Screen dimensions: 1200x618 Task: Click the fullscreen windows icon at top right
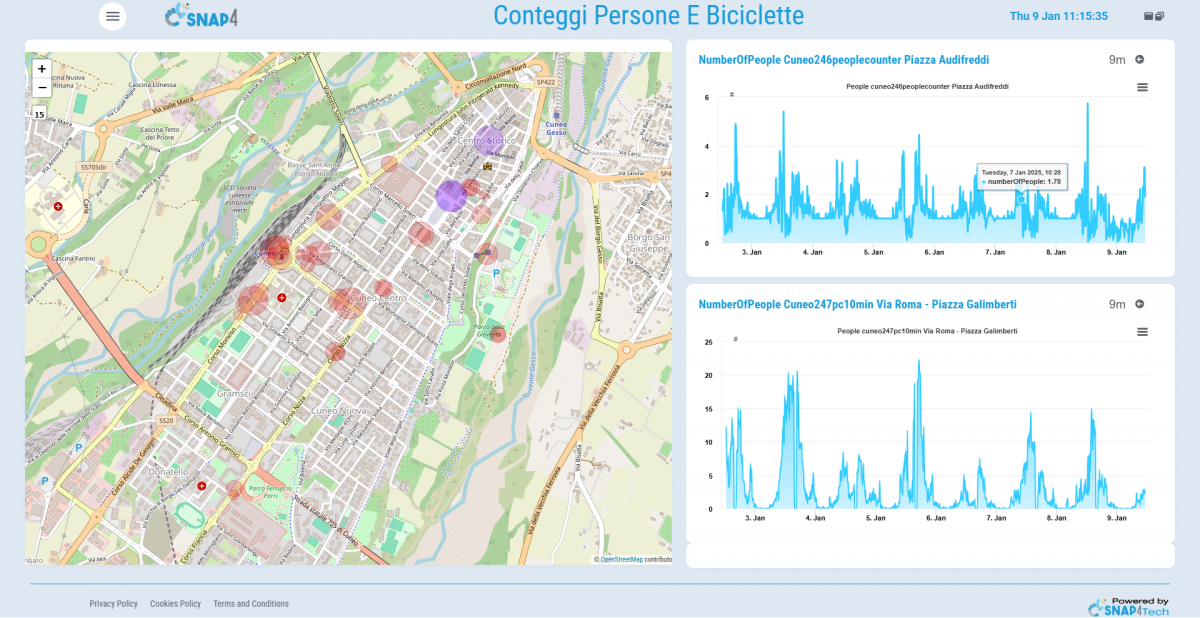coord(1153,16)
